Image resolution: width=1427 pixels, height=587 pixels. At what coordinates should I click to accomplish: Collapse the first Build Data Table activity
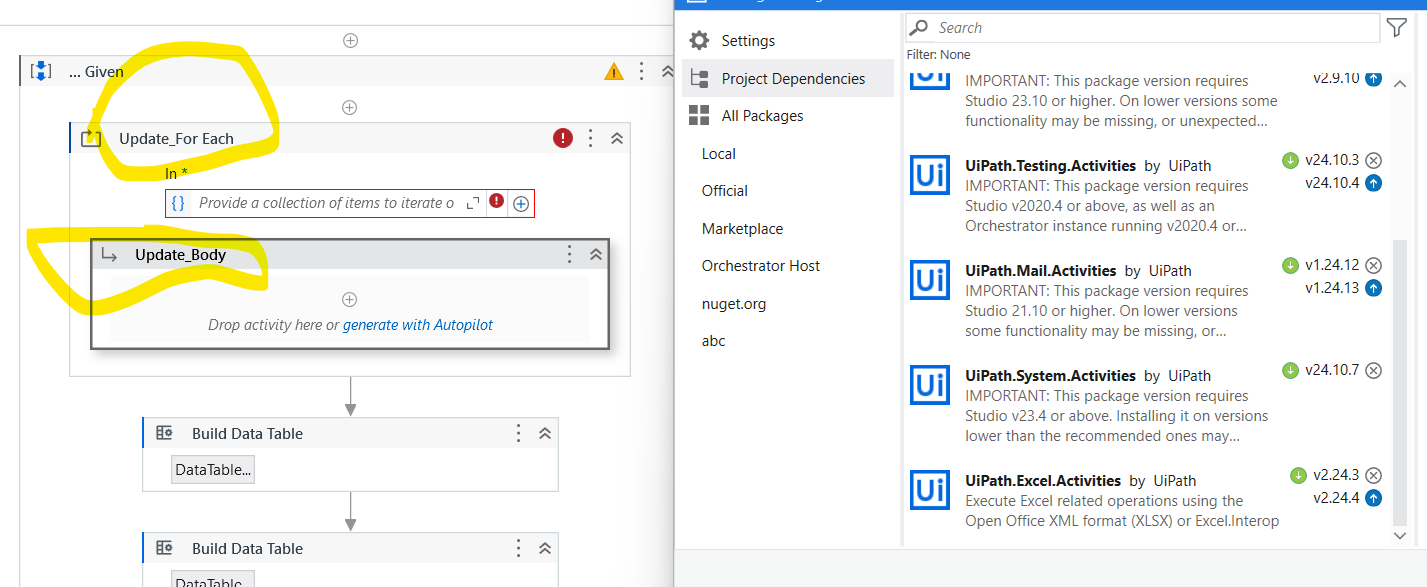coord(545,433)
